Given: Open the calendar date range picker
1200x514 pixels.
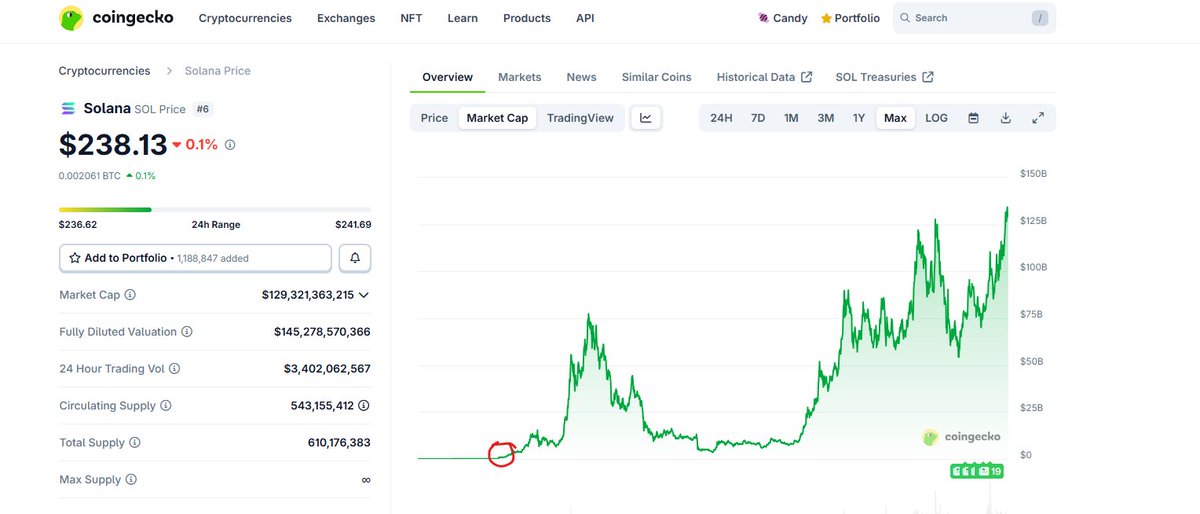Looking at the screenshot, I should tap(973, 118).
